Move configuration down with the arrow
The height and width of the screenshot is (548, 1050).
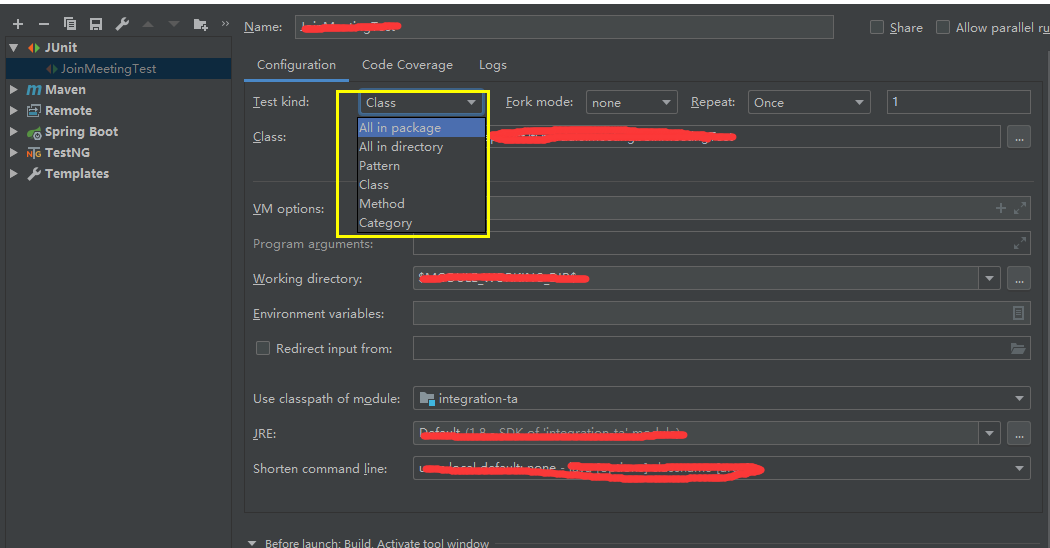click(x=174, y=24)
